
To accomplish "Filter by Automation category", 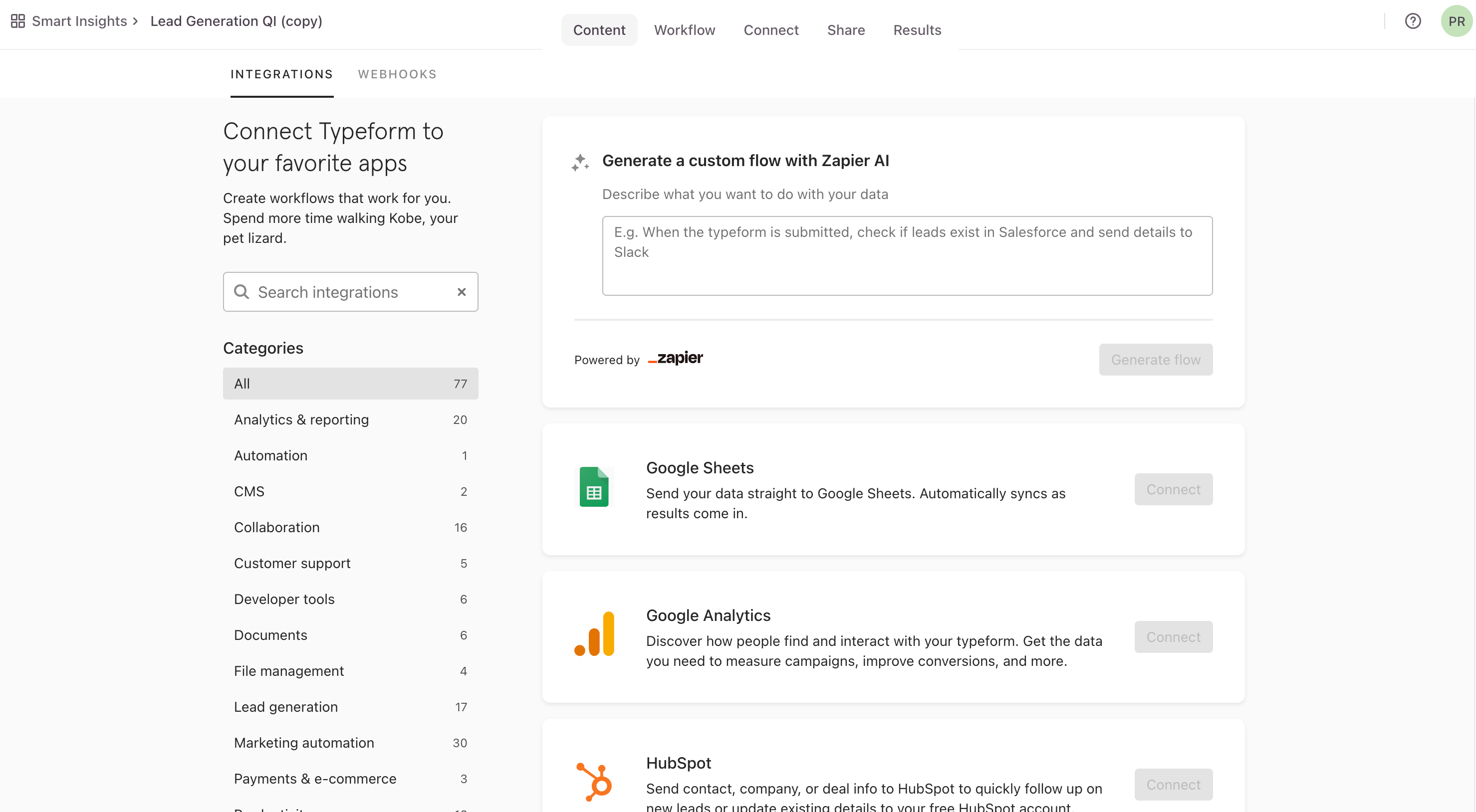I will click(350, 456).
